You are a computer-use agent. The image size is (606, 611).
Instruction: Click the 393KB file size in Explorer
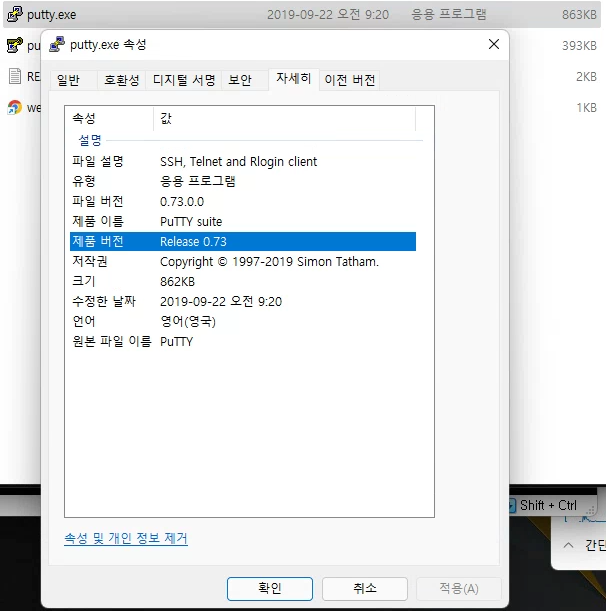(x=579, y=46)
